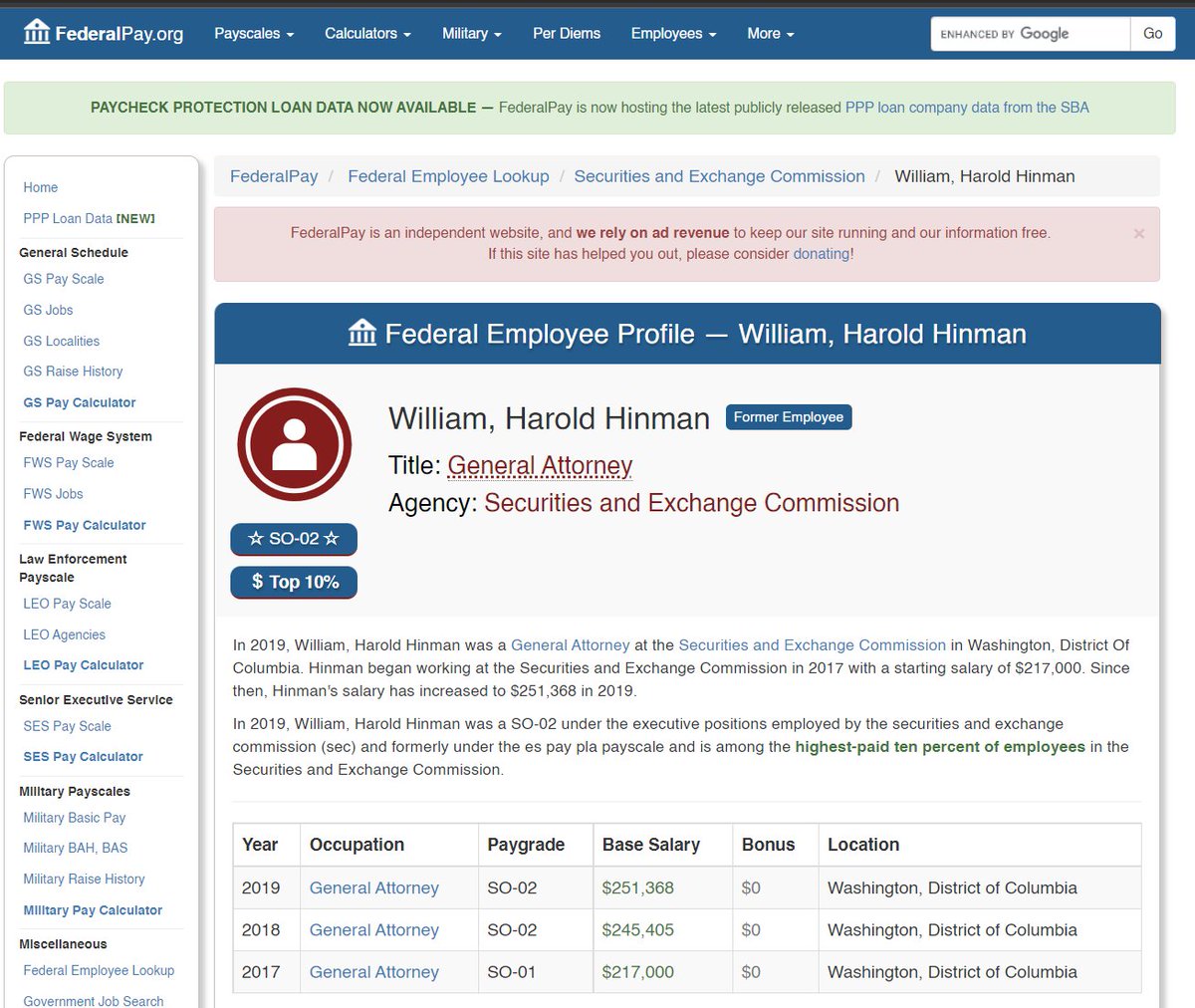Click the bank icon in profile header
This screenshot has width=1195, height=1008.
362,333
